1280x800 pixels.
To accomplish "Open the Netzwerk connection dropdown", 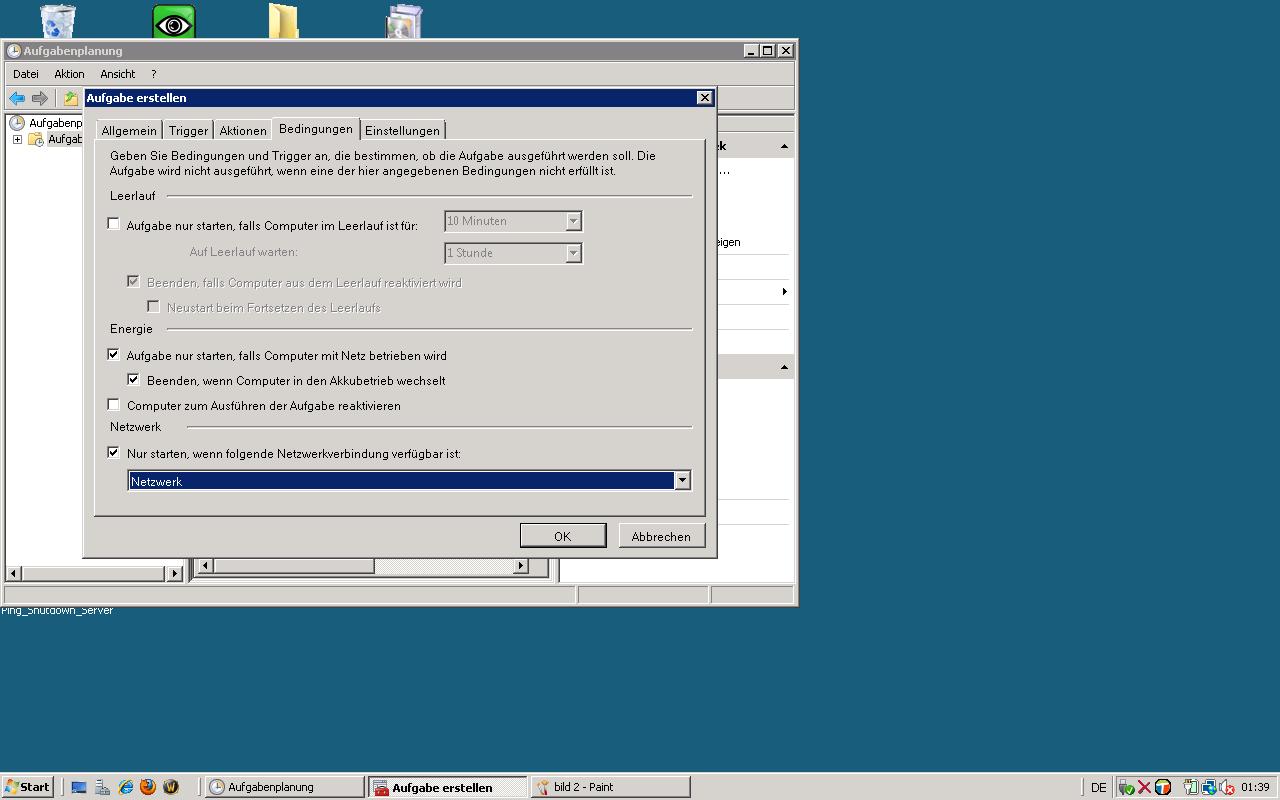I will pyautogui.click(x=682, y=481).
